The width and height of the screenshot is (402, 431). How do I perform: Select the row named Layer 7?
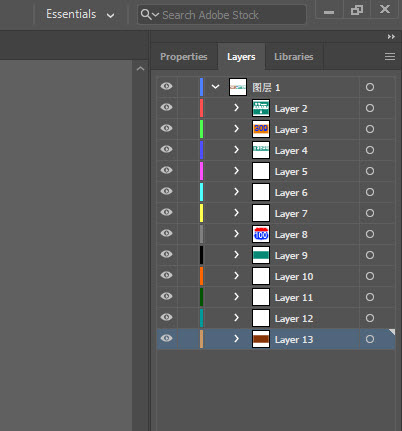(276, 213)
